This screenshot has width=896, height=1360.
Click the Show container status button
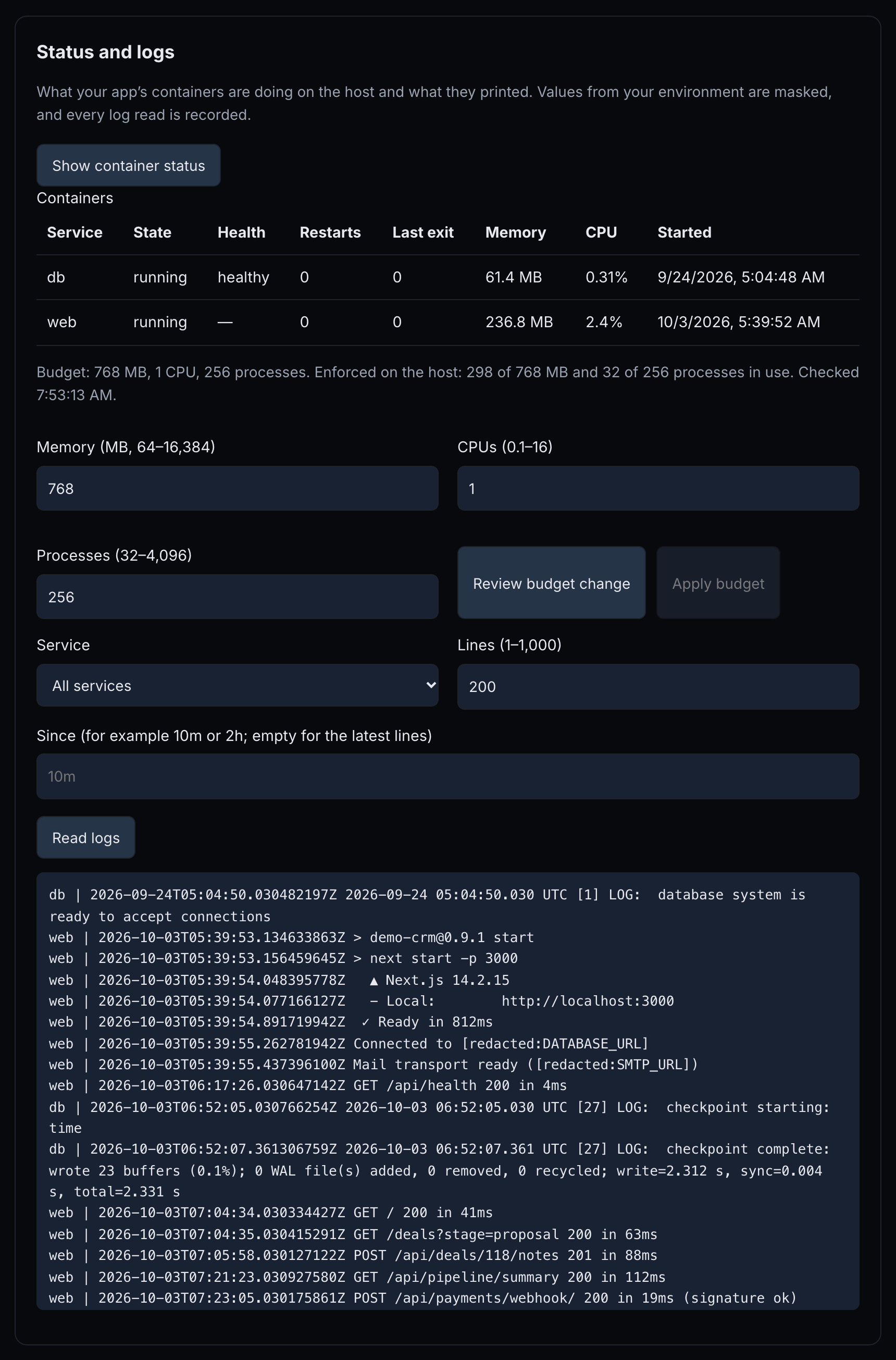pyautogui.click(x=129, y=165)
